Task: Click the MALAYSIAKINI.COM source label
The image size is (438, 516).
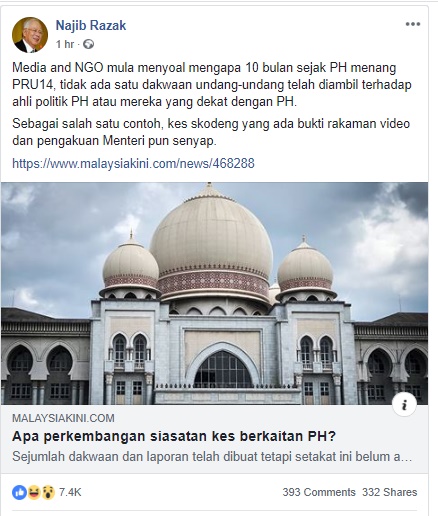Action: tap(63, 418)
